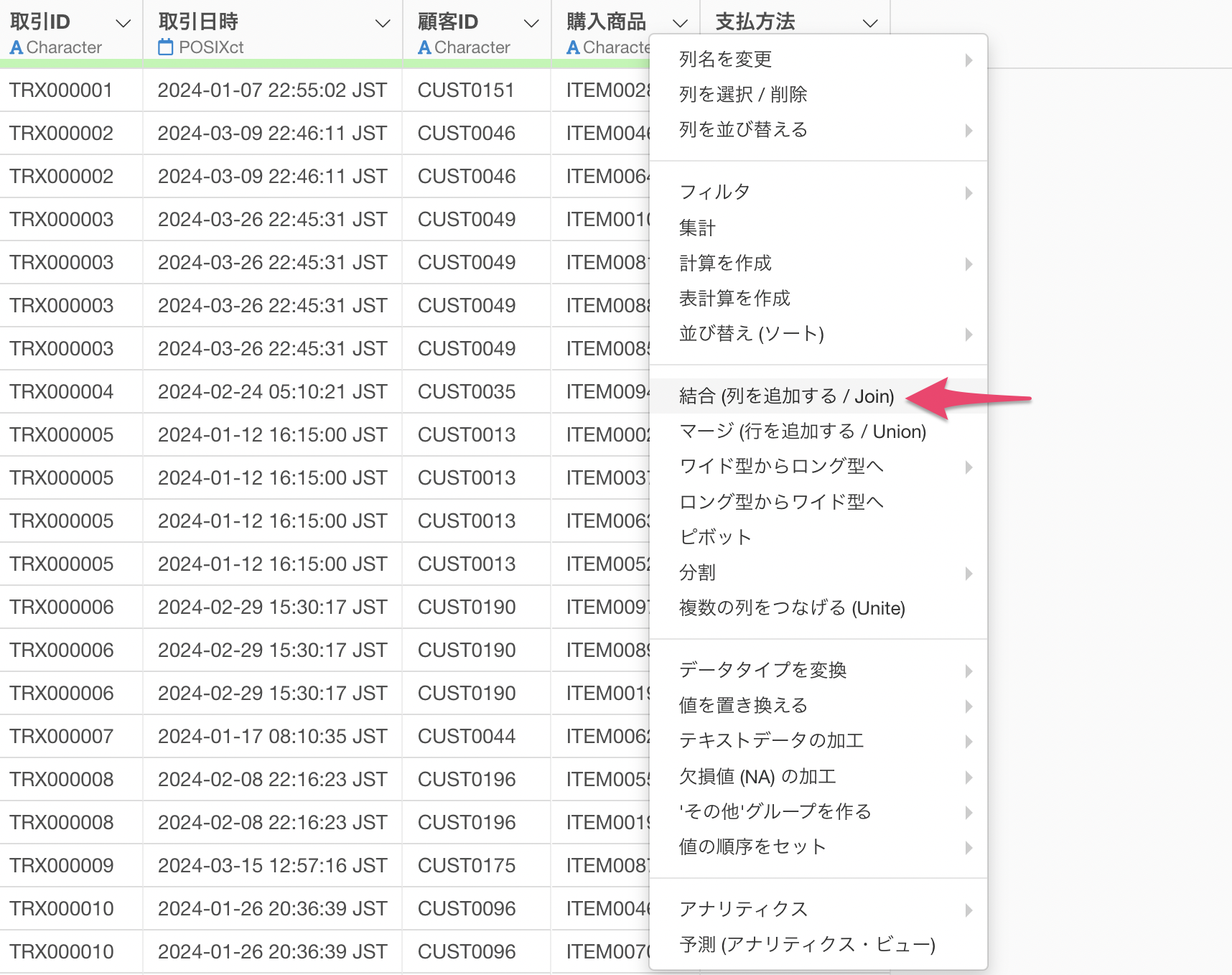
Task: Click the Character type icon under 購入商品
Action: pyautogui.click(x=573, y=47)
